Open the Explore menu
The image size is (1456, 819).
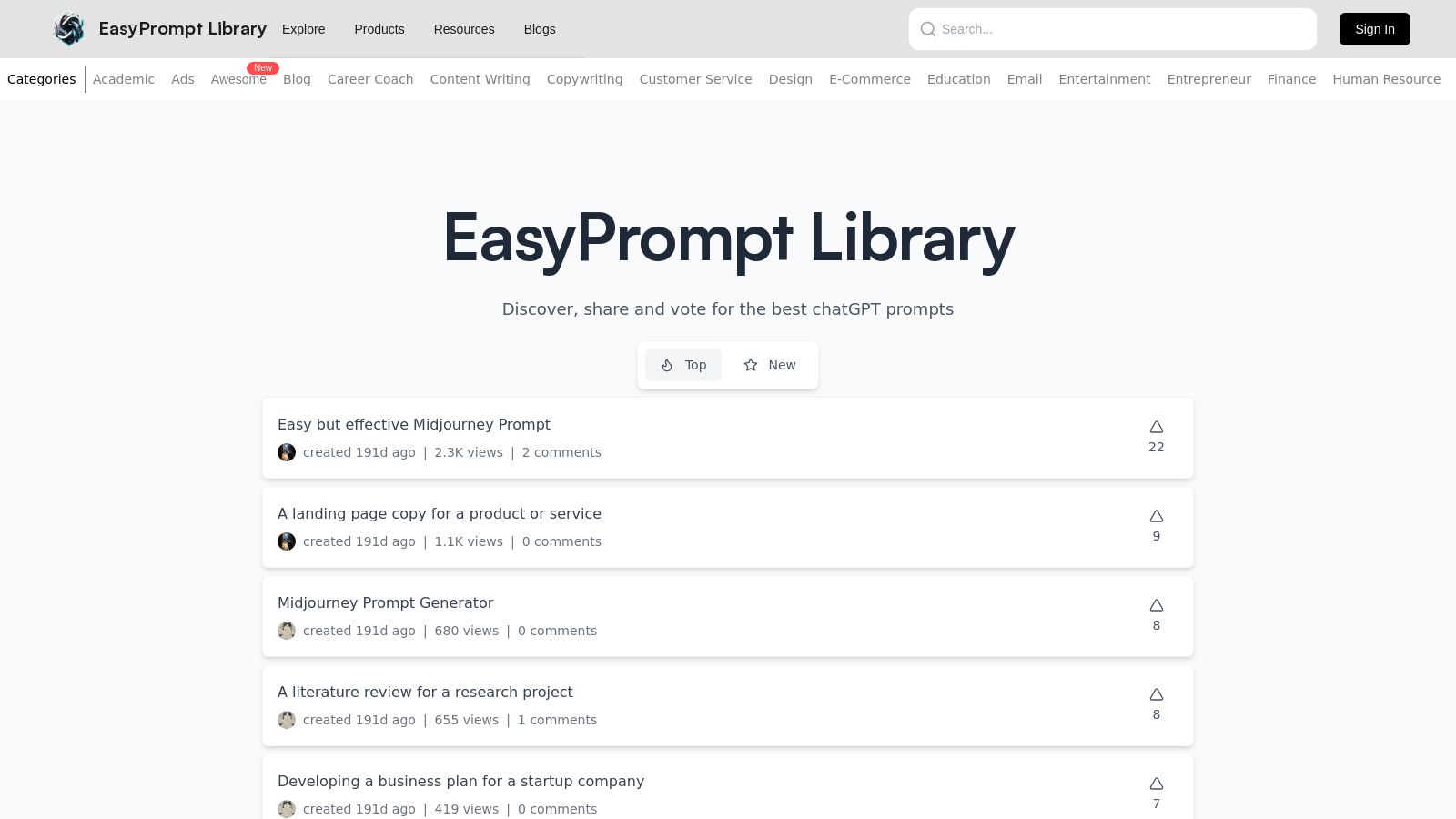pyautogui.click(x=304, y=29)
